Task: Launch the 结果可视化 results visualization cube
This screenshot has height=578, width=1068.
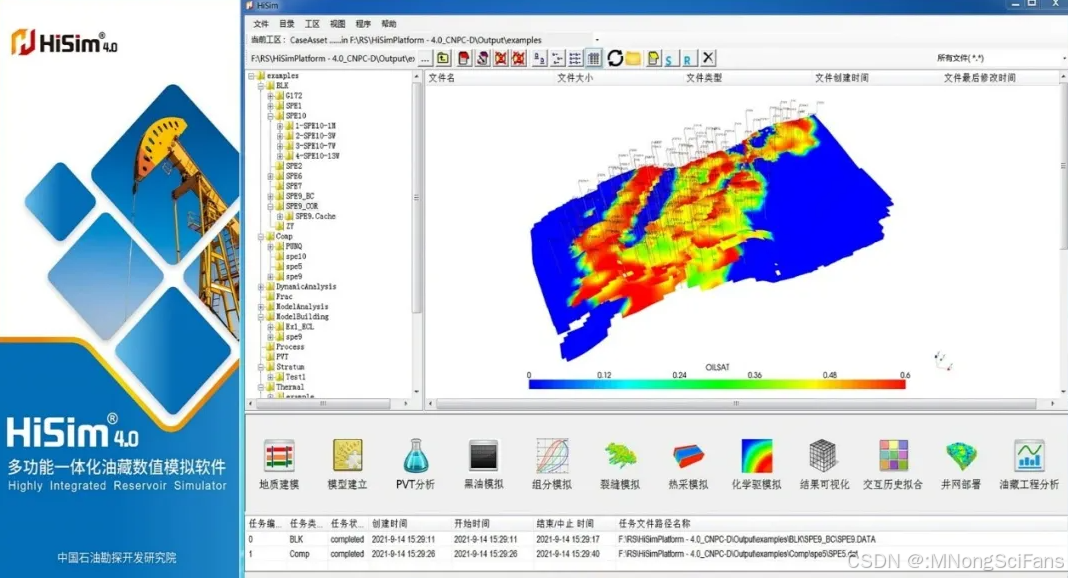Action: pos(824,465)
